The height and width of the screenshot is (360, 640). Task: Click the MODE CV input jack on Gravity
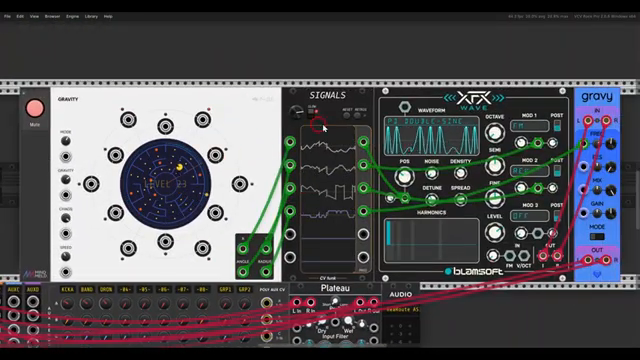coord(65,157)
